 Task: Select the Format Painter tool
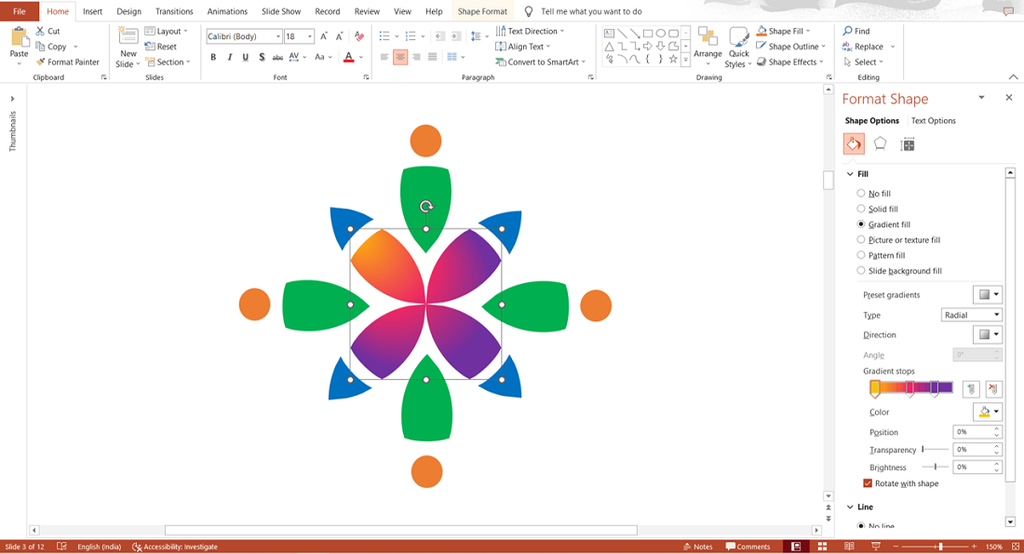point(67,62)
